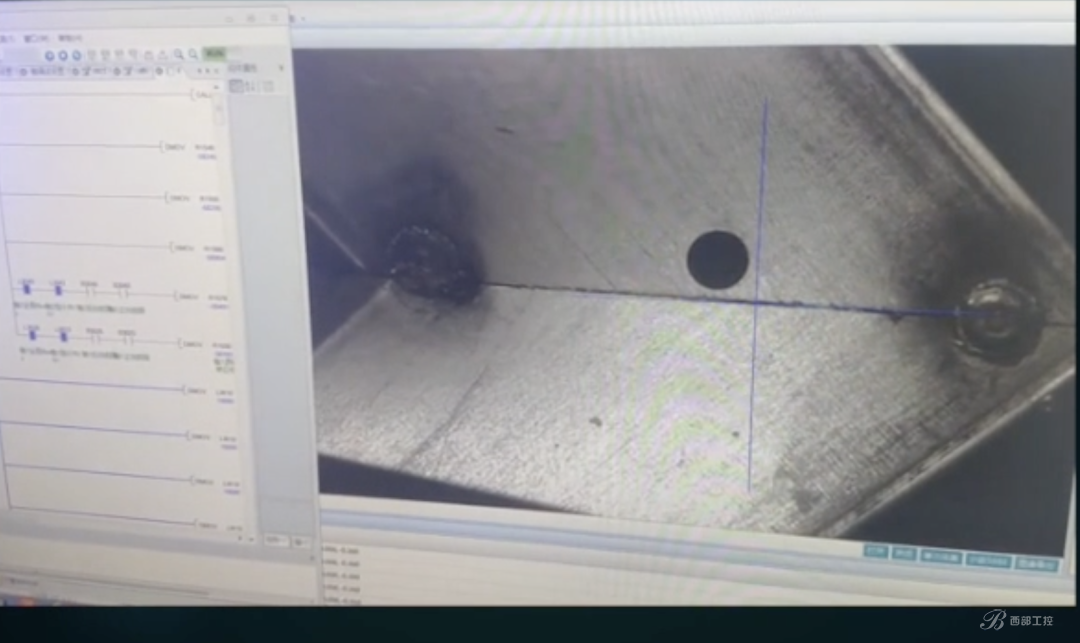Open the zoom percentage dropdown below ladder editor
The width and height of the screenshot is (1080, 643).
276,540
